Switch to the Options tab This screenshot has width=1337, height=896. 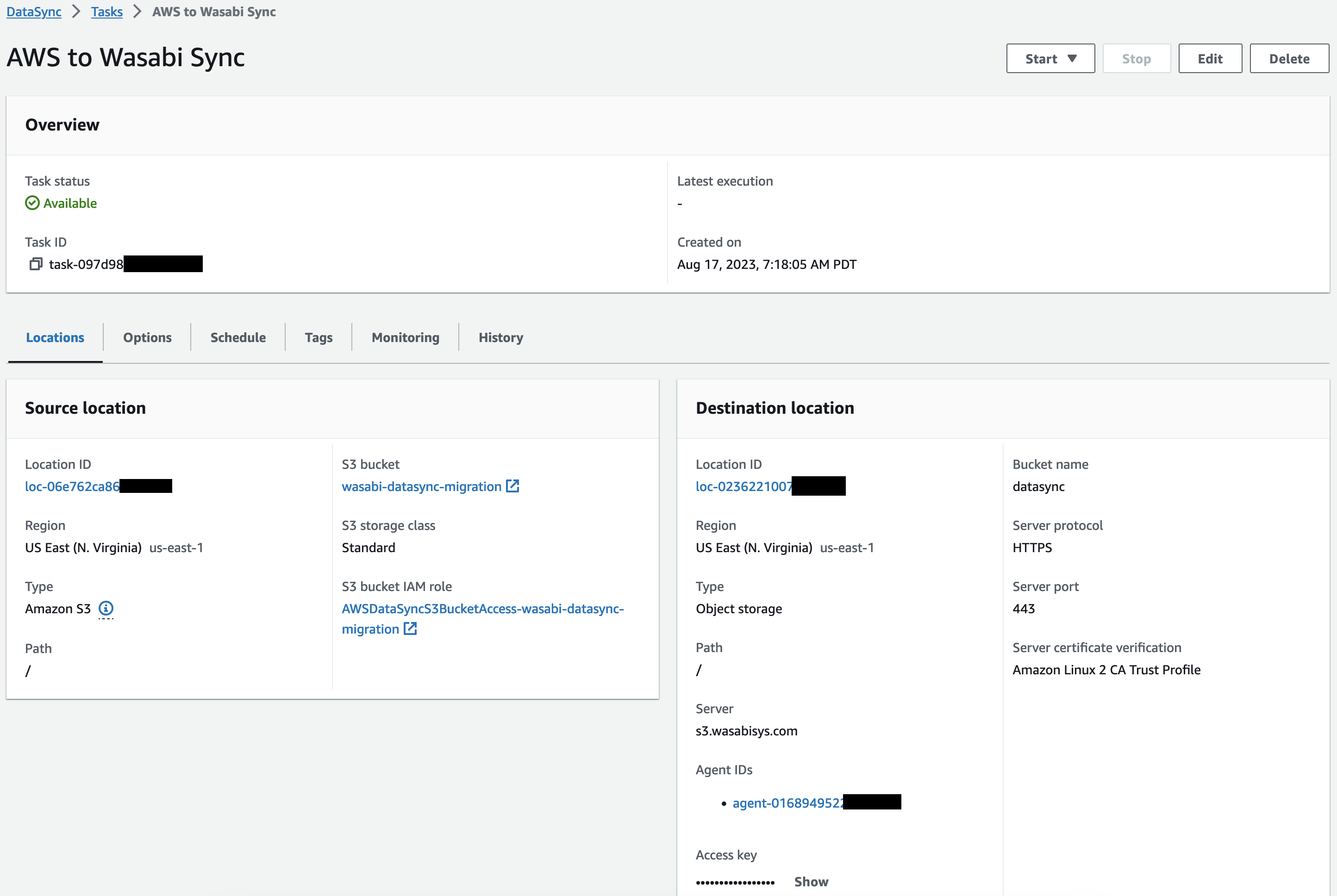click(148, 337)
